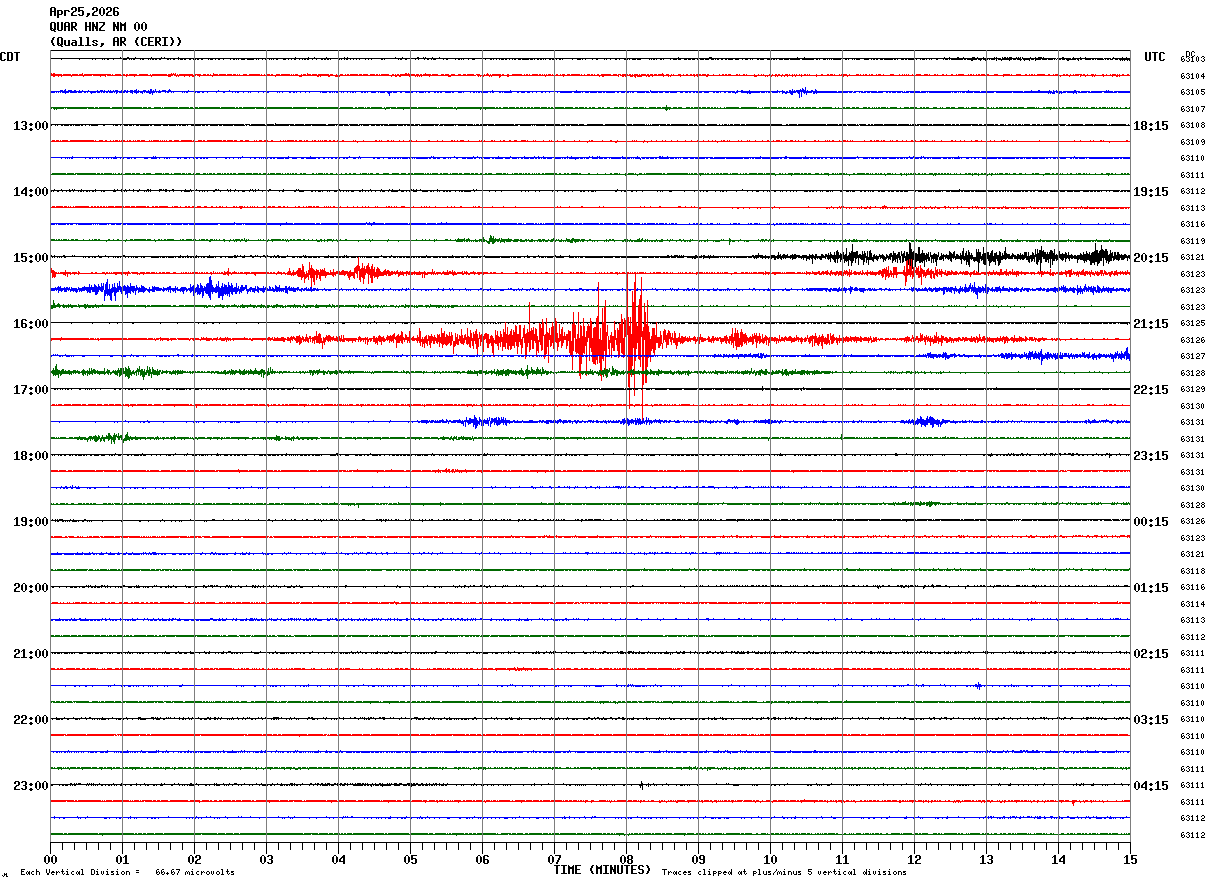Click the large red earthquake waveform peak
Viewport: 1210px width, 886px height.
632,338
